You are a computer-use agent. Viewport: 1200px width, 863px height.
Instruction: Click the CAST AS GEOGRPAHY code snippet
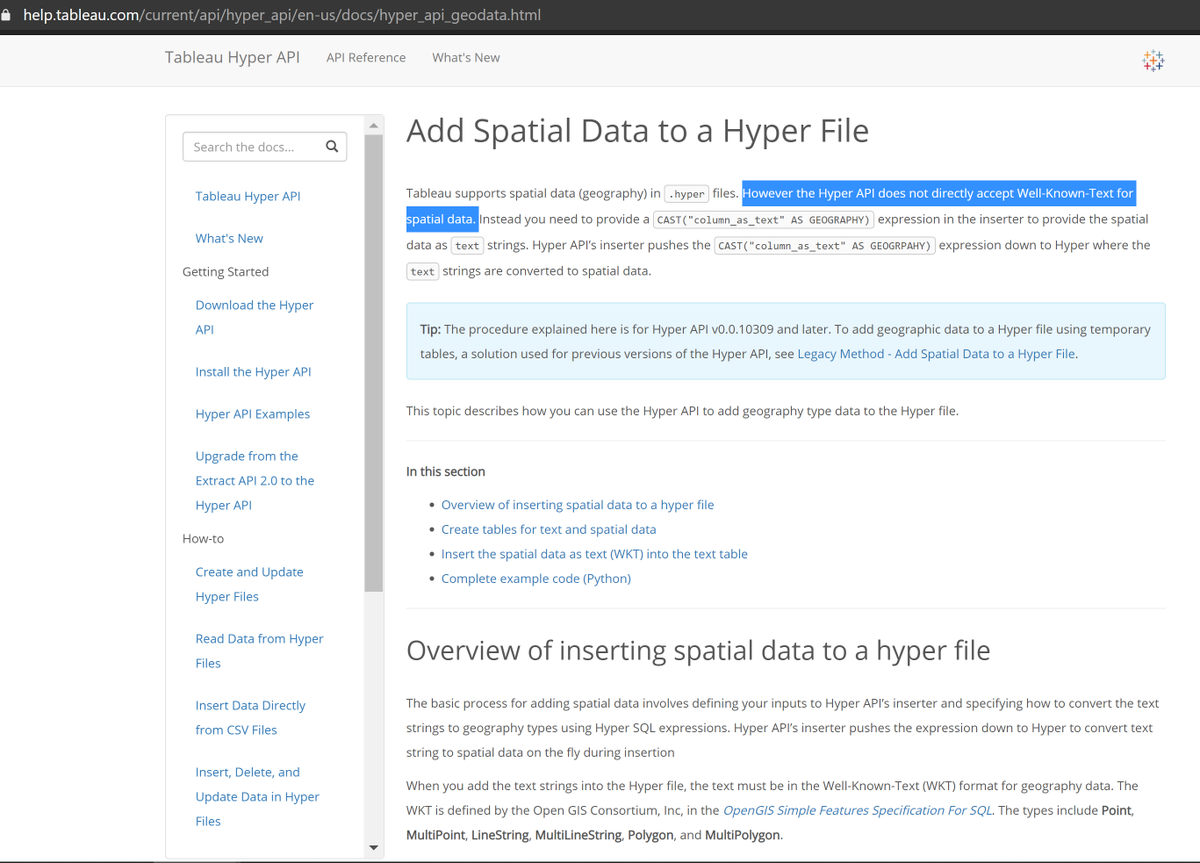pos(825,246)
